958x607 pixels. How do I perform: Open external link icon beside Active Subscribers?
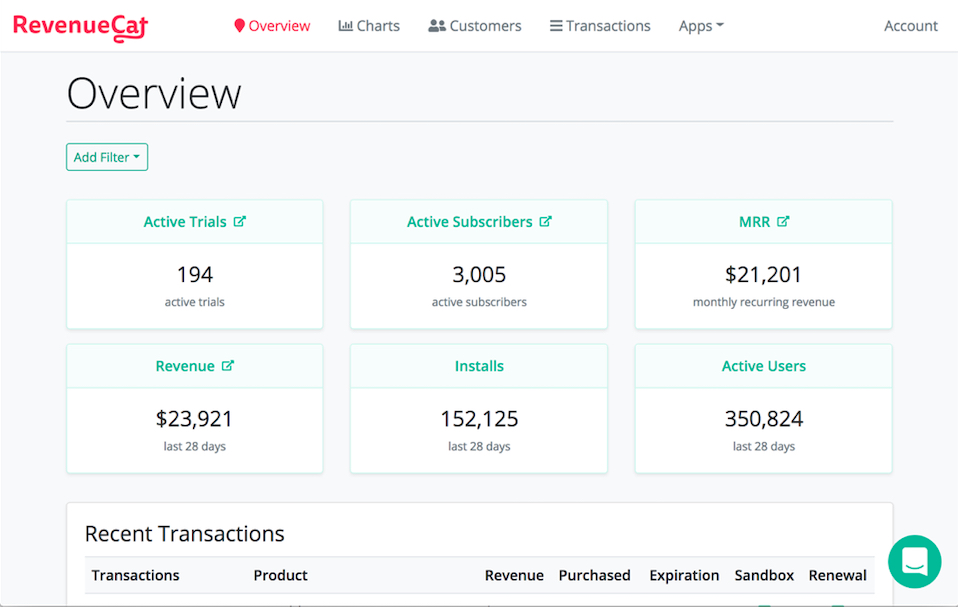pyautogui.click(x=546, y=221)
